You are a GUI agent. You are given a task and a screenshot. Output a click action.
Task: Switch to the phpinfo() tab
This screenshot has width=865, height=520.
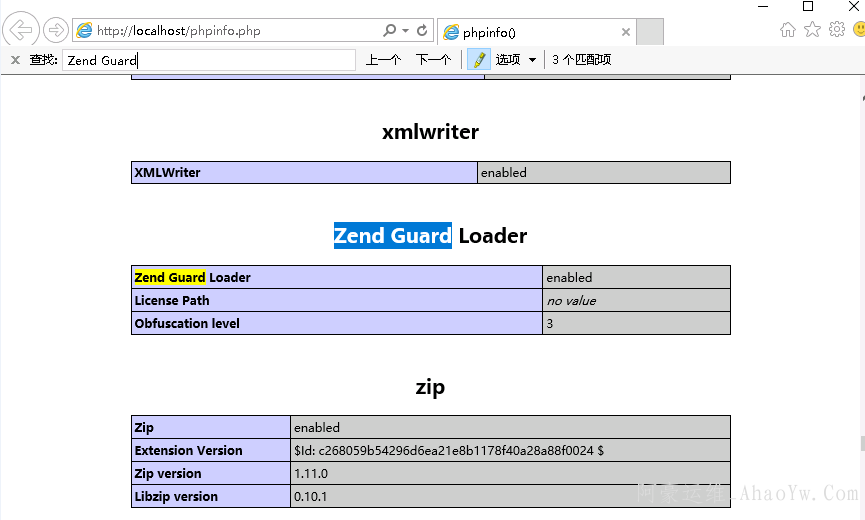coord(530,32)
